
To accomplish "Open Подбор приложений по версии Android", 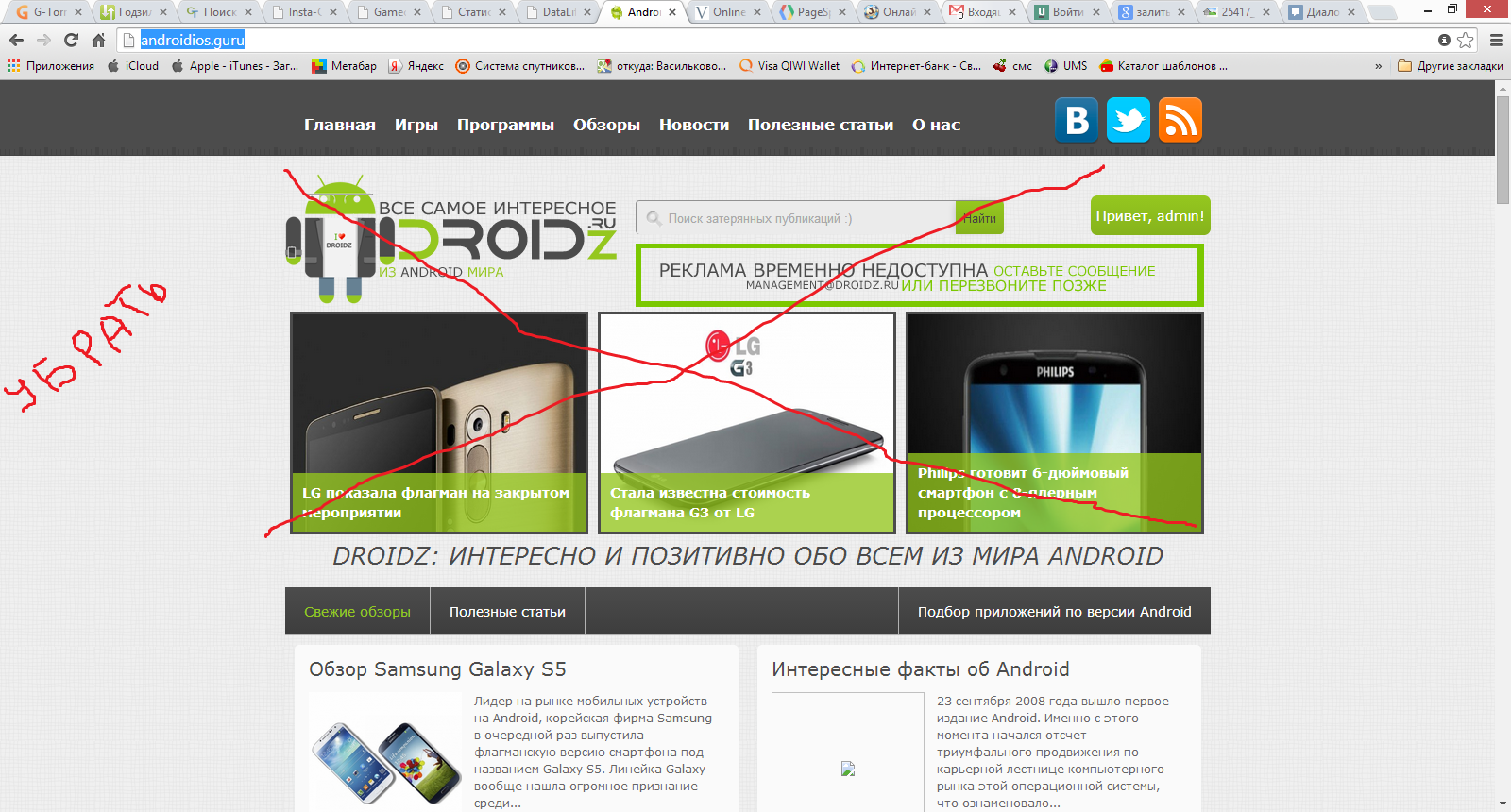I will (x=1054, y=612).
